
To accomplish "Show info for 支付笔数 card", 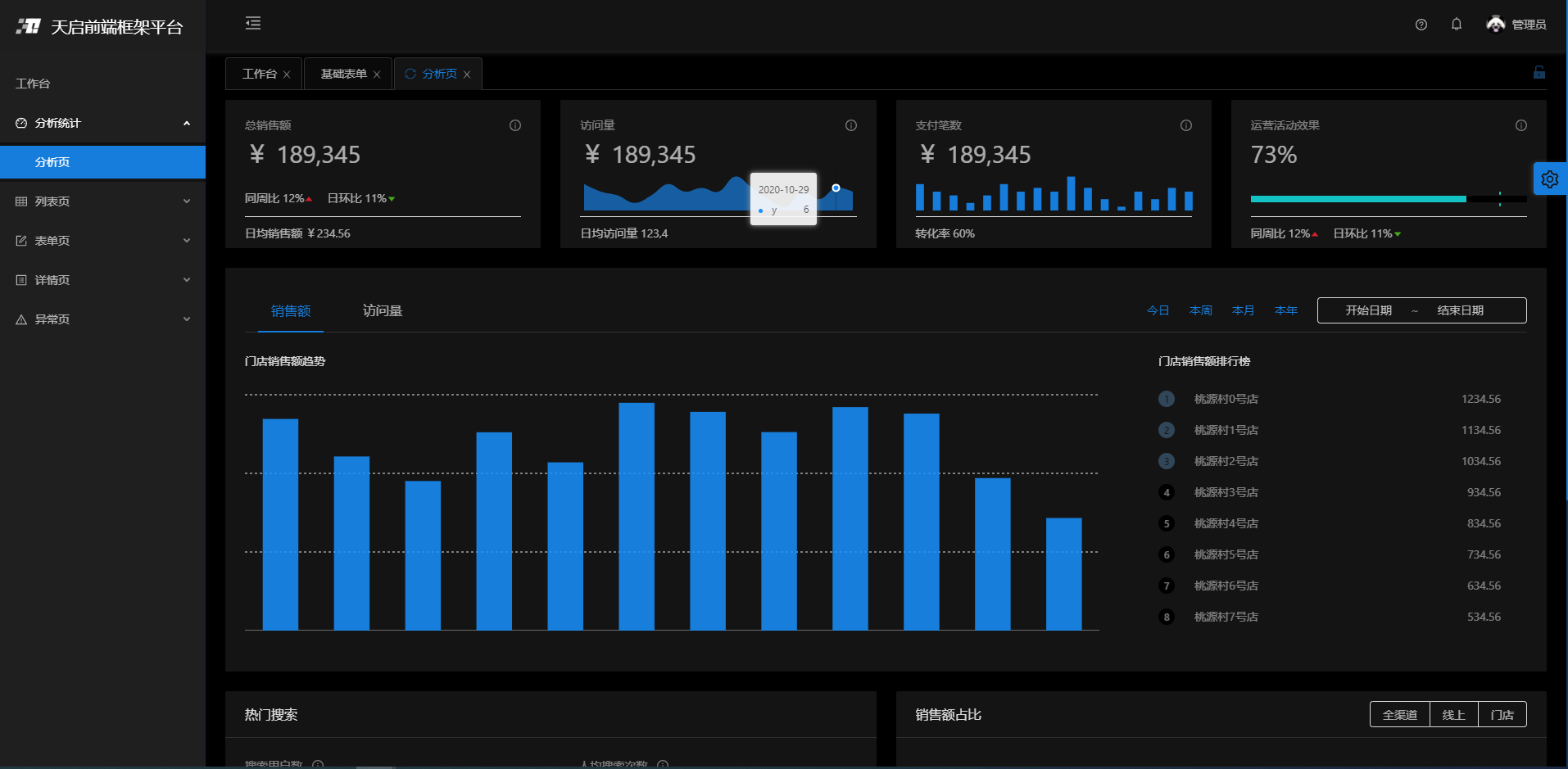I will tap(1186, 125).
